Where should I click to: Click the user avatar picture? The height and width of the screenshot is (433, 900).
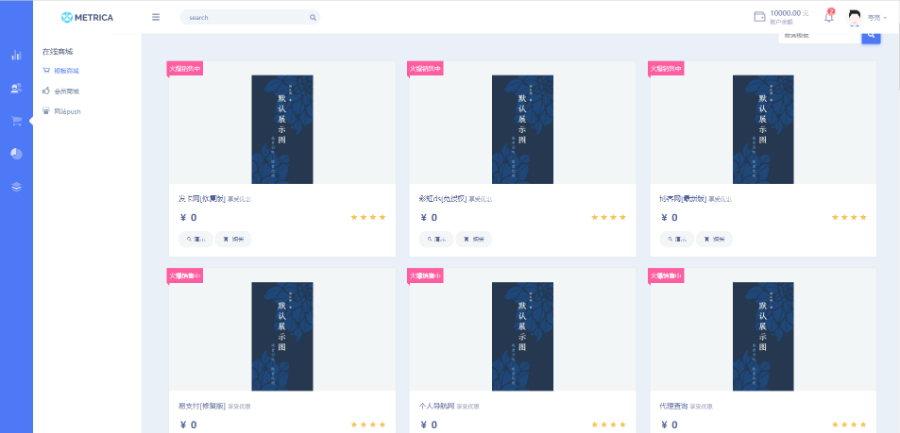click(x=855, y=18)
